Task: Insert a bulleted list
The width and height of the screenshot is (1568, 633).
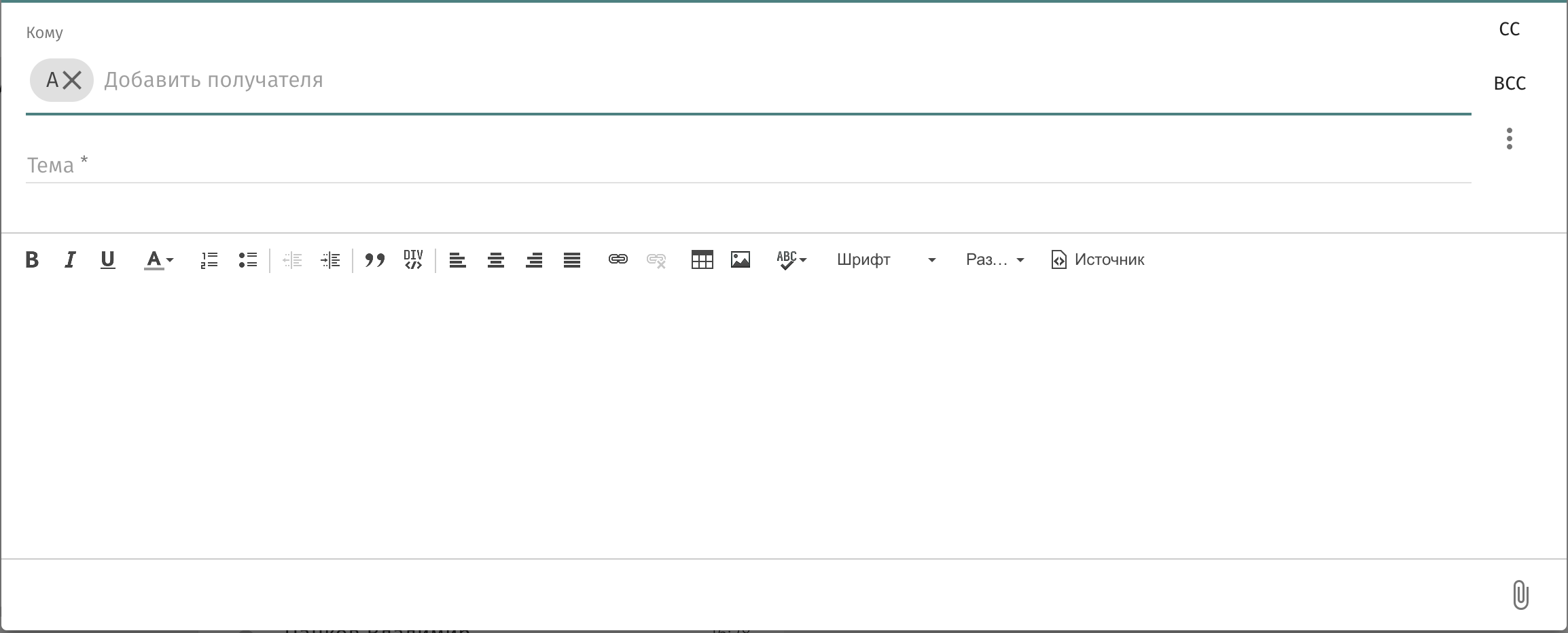Action: click(x=247, y=259)
